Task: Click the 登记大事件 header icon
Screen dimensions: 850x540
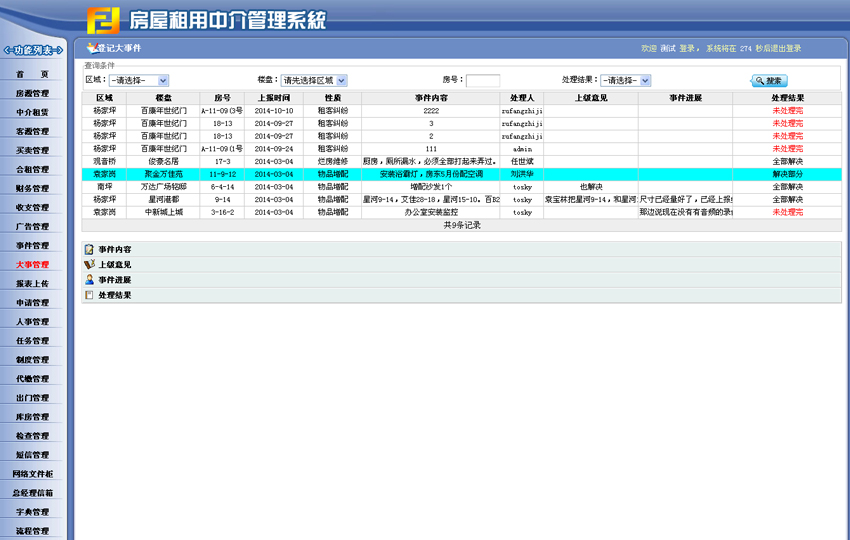Action: pos(91,47)
